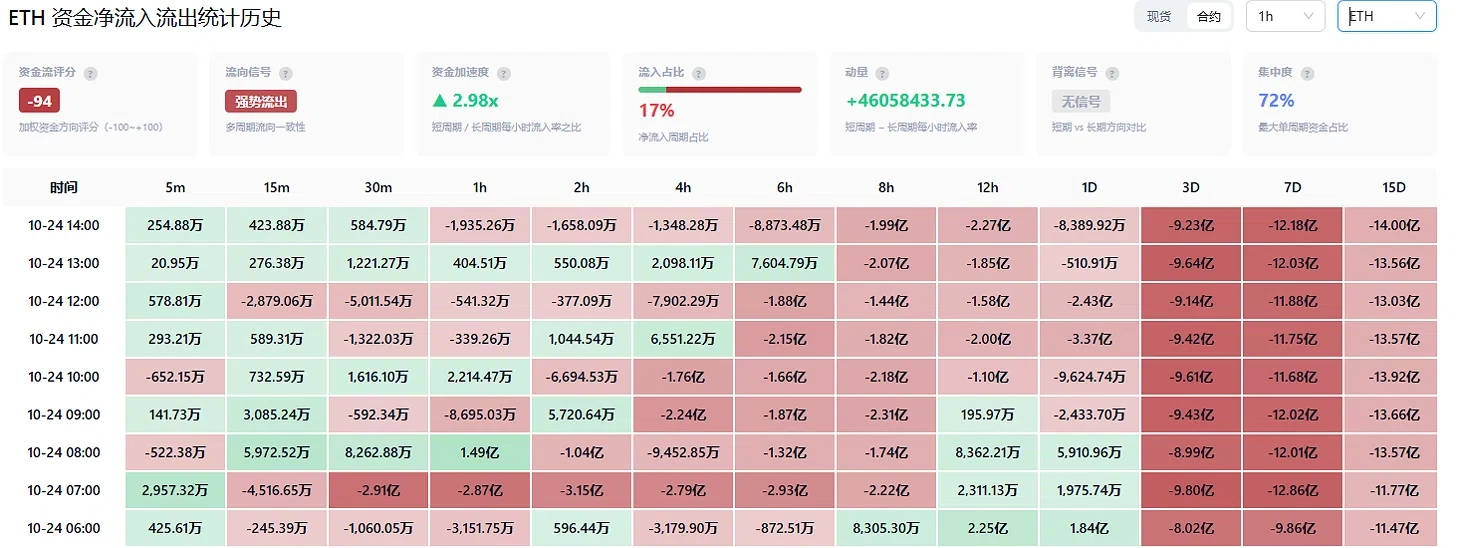The height and width of the screenshot is (548, 1459).
Task: Click the 3D column header
Action: [x=1190, y=187]
